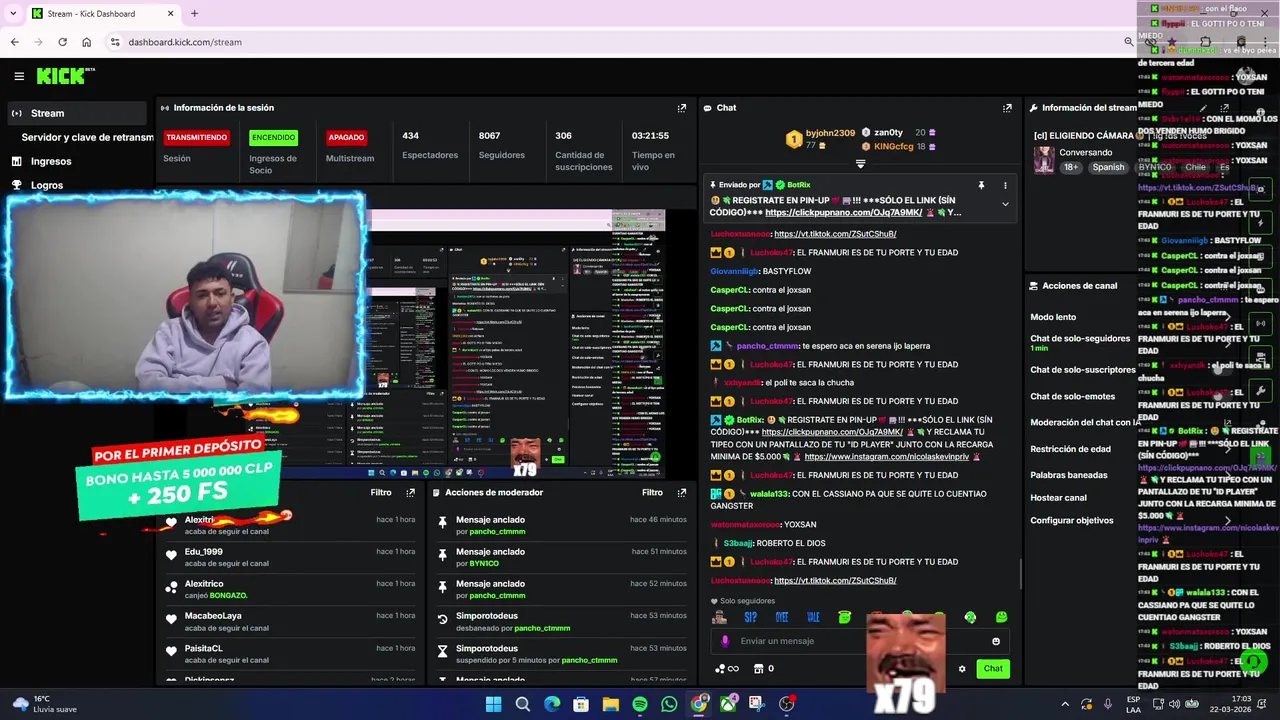Click the Modo lento channel action
Image resolution: width=1280 pixels, height=720 pixels.
point(1053,317)
